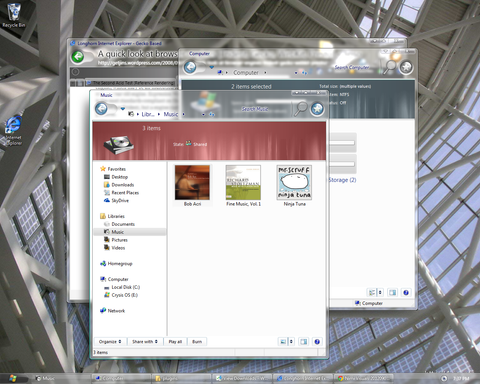480x384 pixels.
Task: Open the Bob Acri album
Action: coord(192,186)
